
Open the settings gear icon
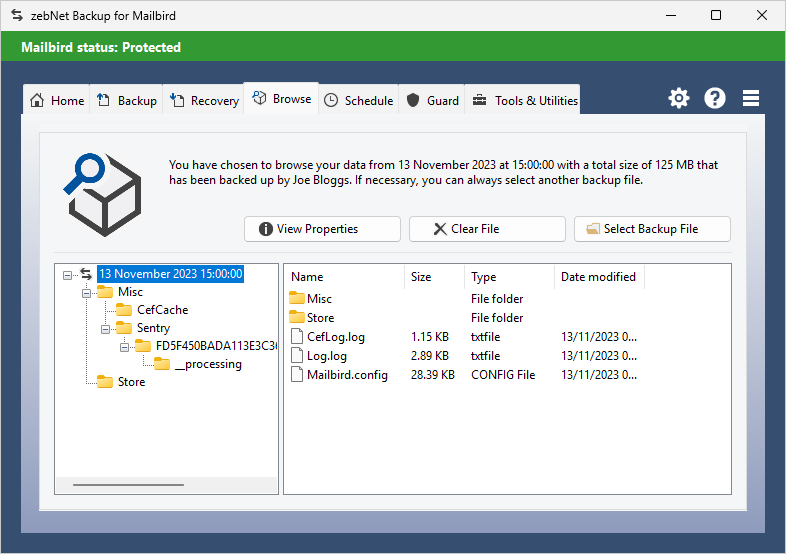tap(679, 98)
